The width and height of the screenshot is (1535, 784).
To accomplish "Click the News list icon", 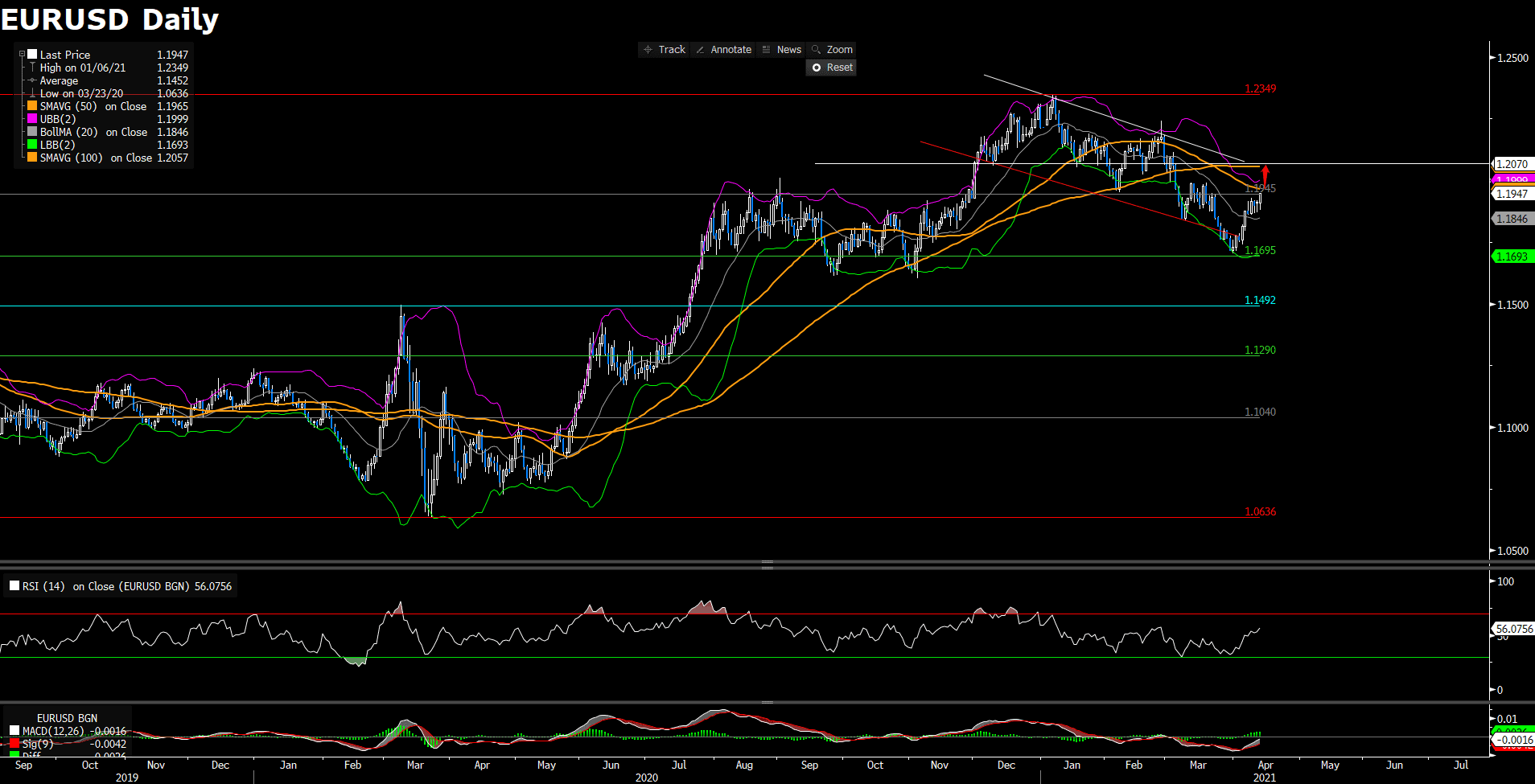I will pyautogui.click(x=766, y=50).
